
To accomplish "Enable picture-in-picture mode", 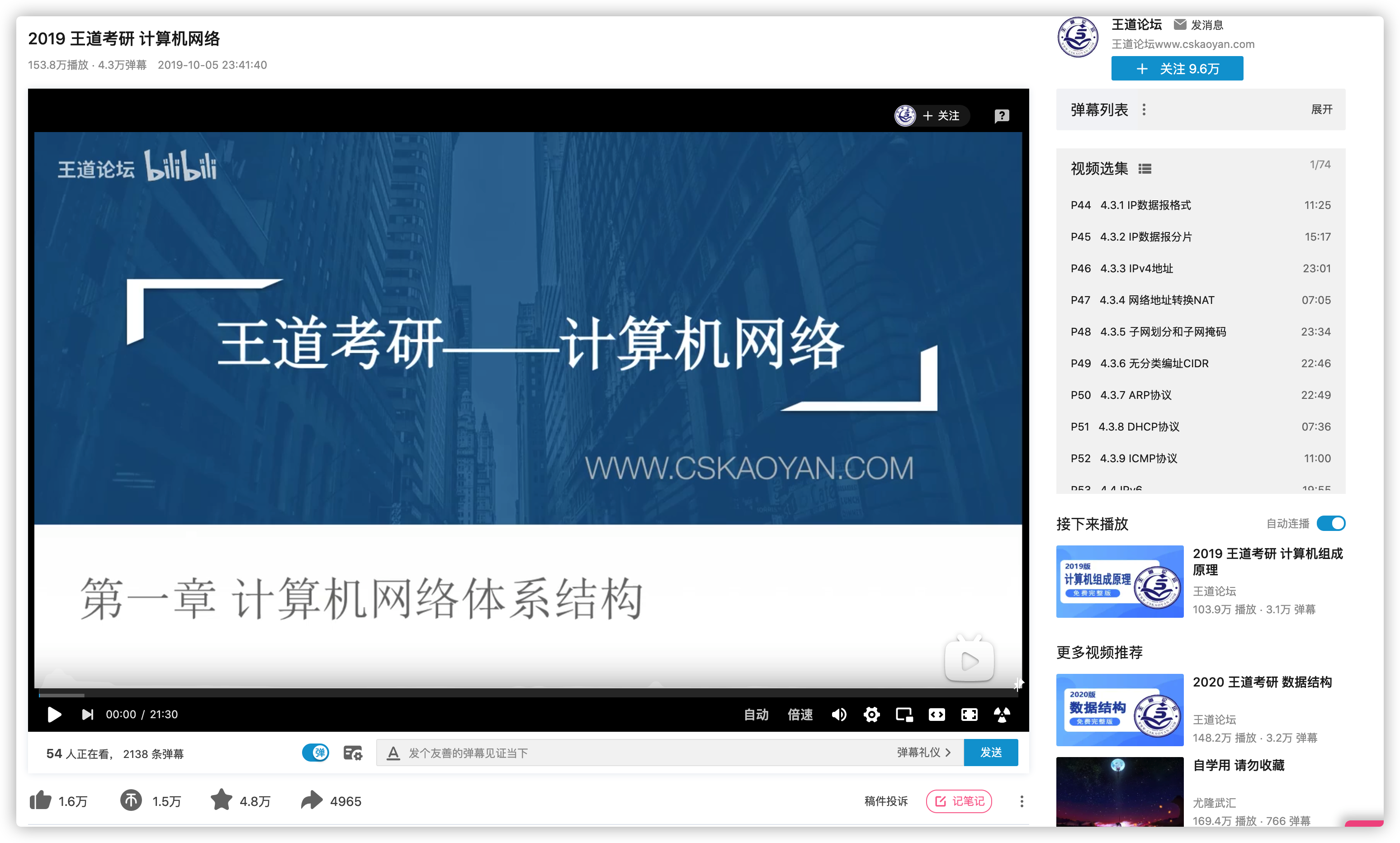I will (x=903, y=714).
